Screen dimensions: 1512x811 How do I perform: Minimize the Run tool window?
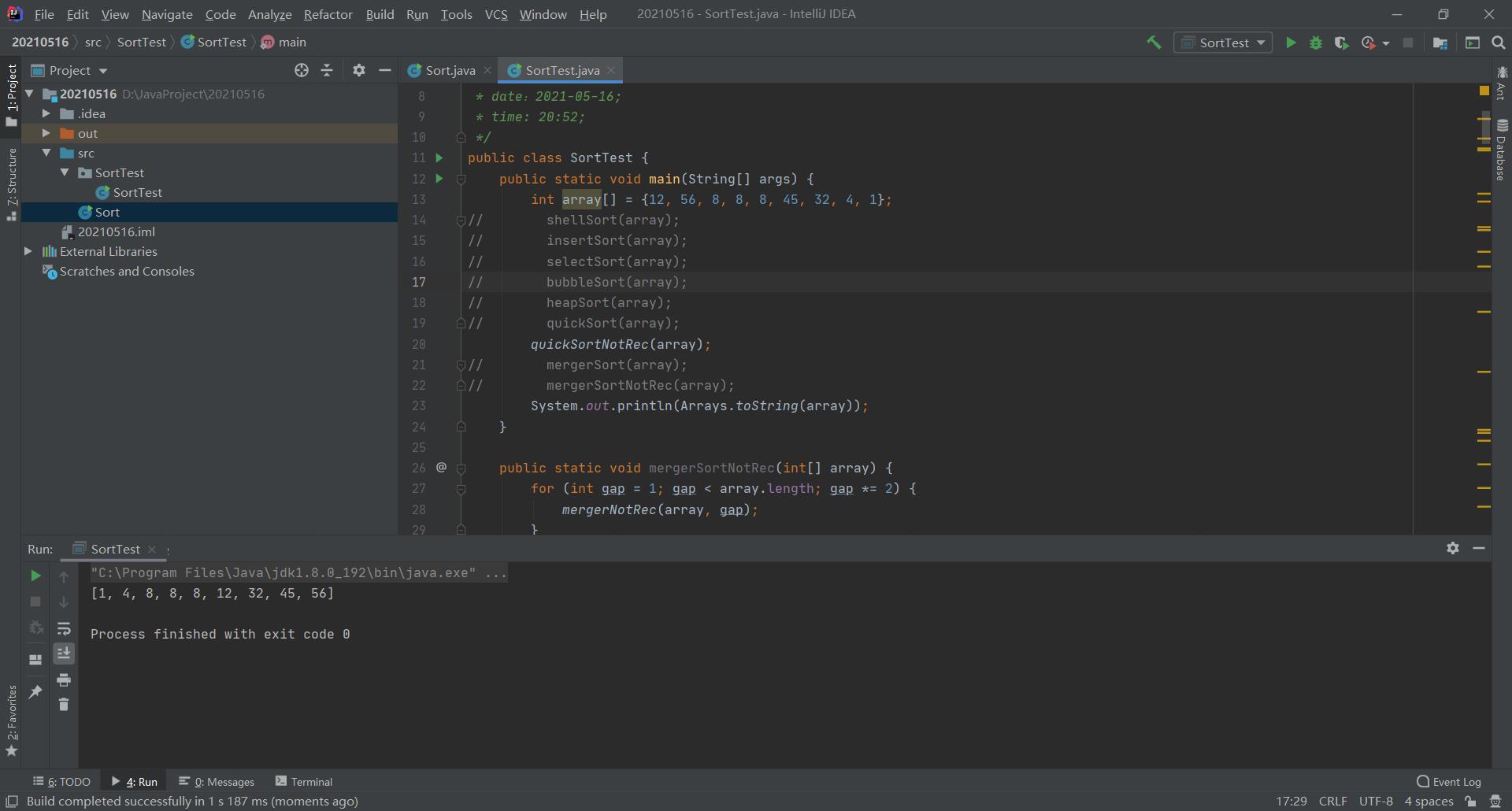tap(1479, 548)
